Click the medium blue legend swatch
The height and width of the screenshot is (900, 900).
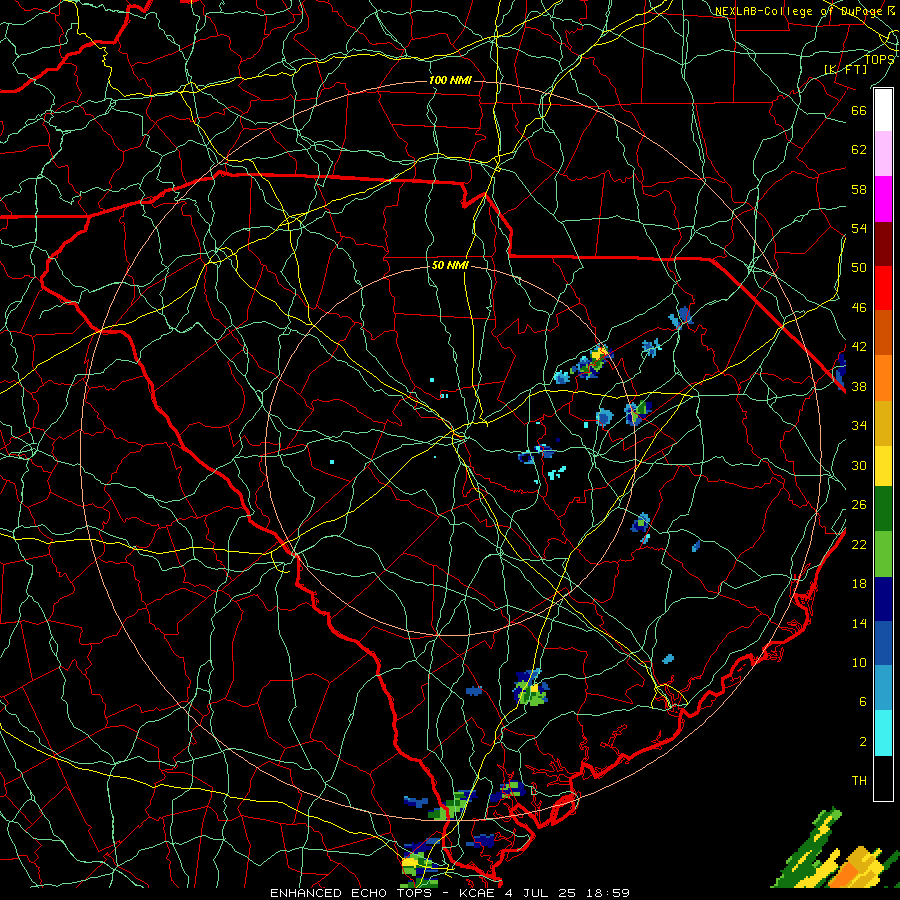883,643
